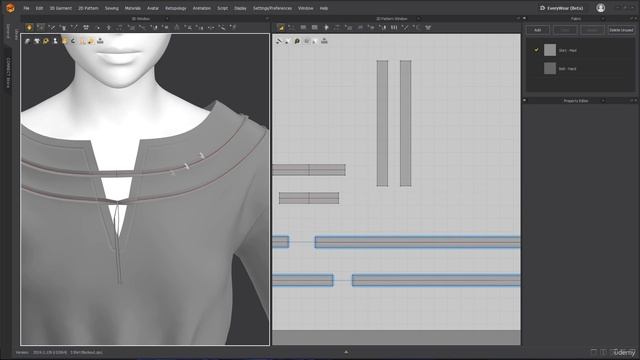The height and width of the screenshot is (360, 640).
Task: Open the Property Editor title dropdown arrow
Action: 603,101
